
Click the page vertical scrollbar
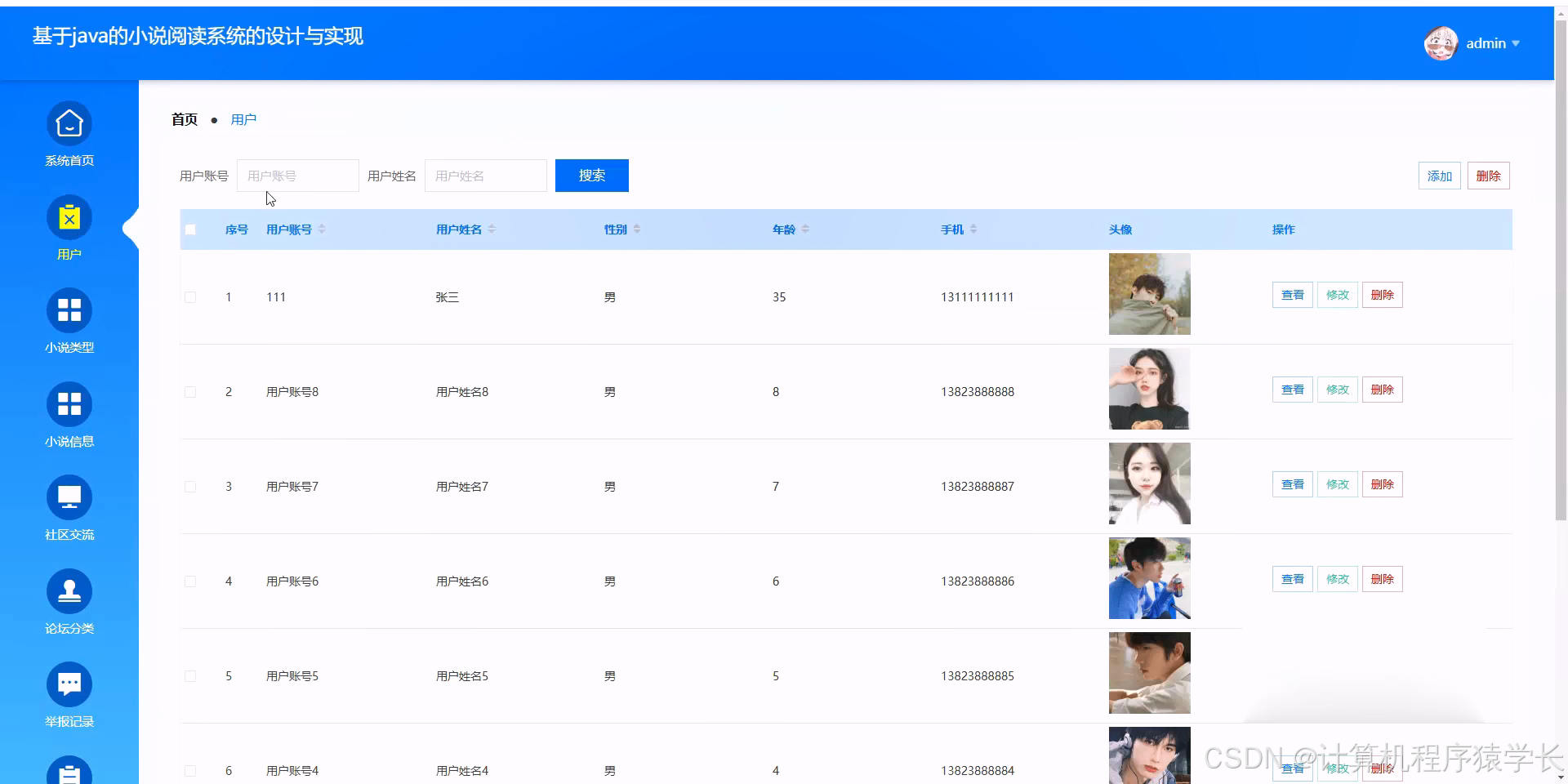click(1561, 269)
